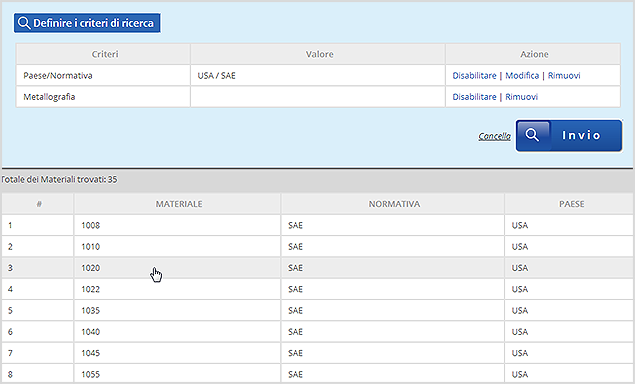Open material 1022

coord(90,289)
